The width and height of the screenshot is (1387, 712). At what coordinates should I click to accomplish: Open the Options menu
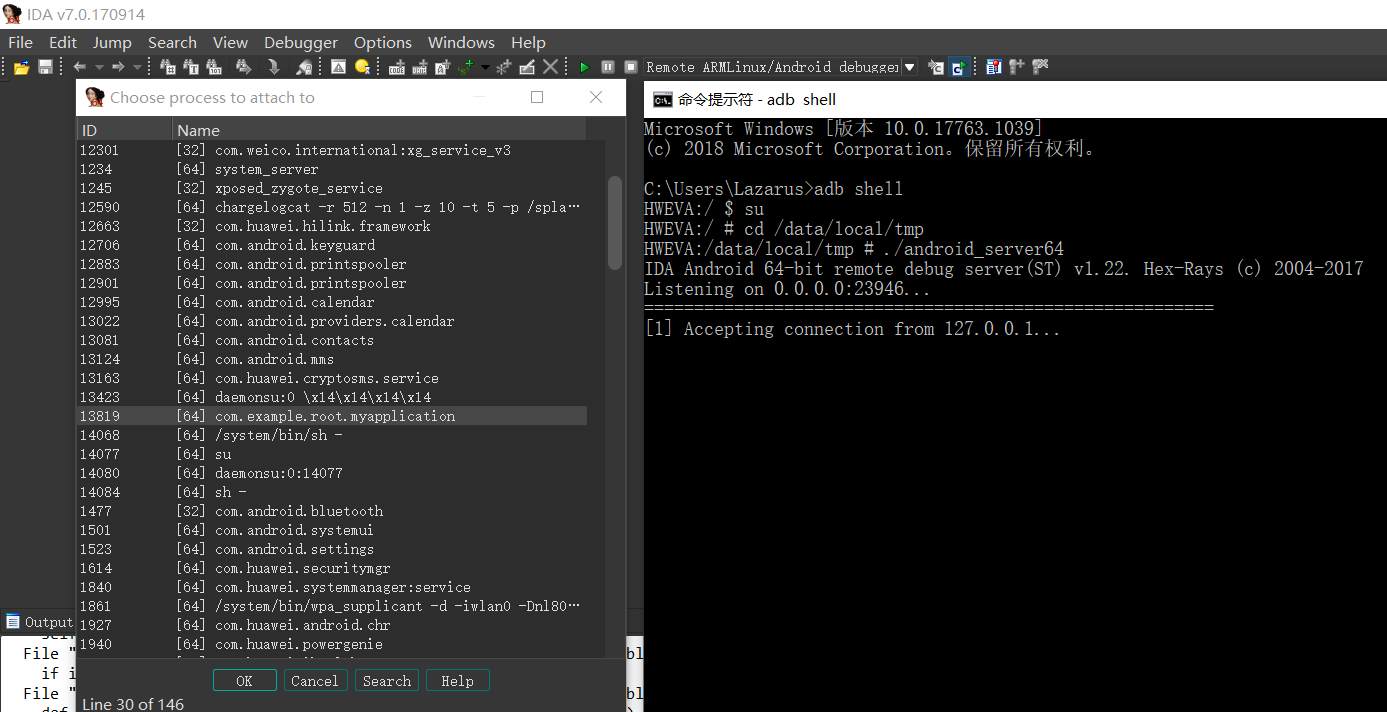[x=382, y=42]
